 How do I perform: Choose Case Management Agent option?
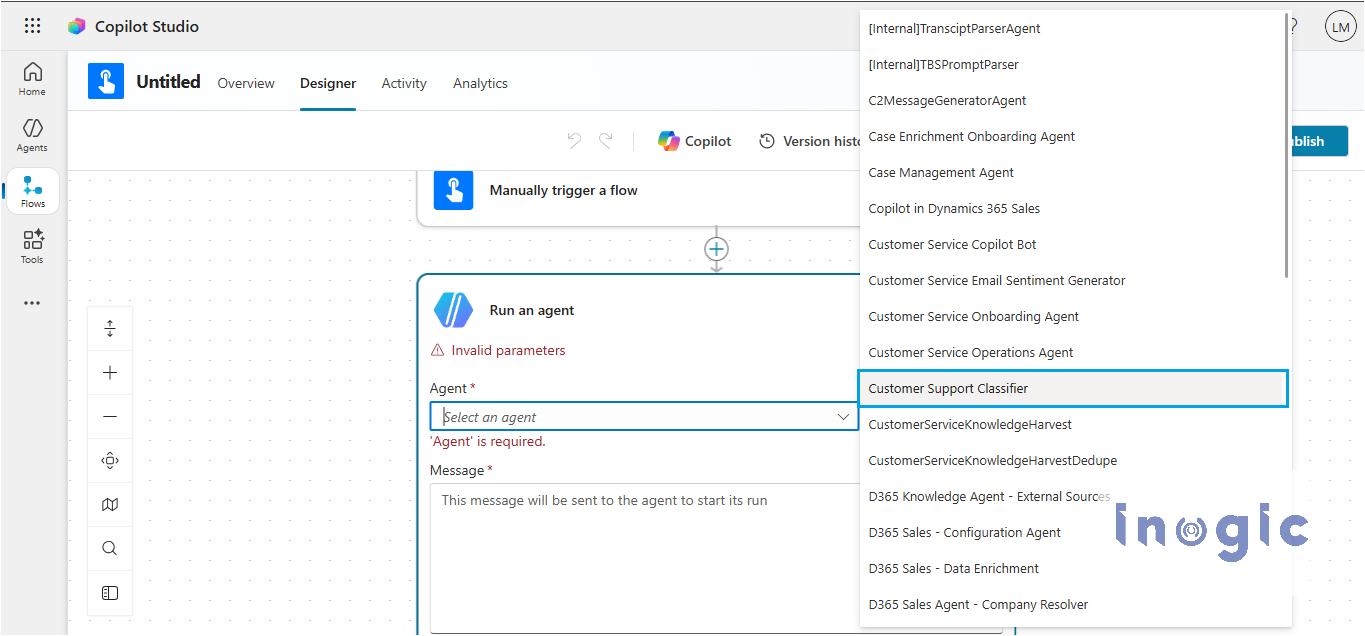(1072, 172)
